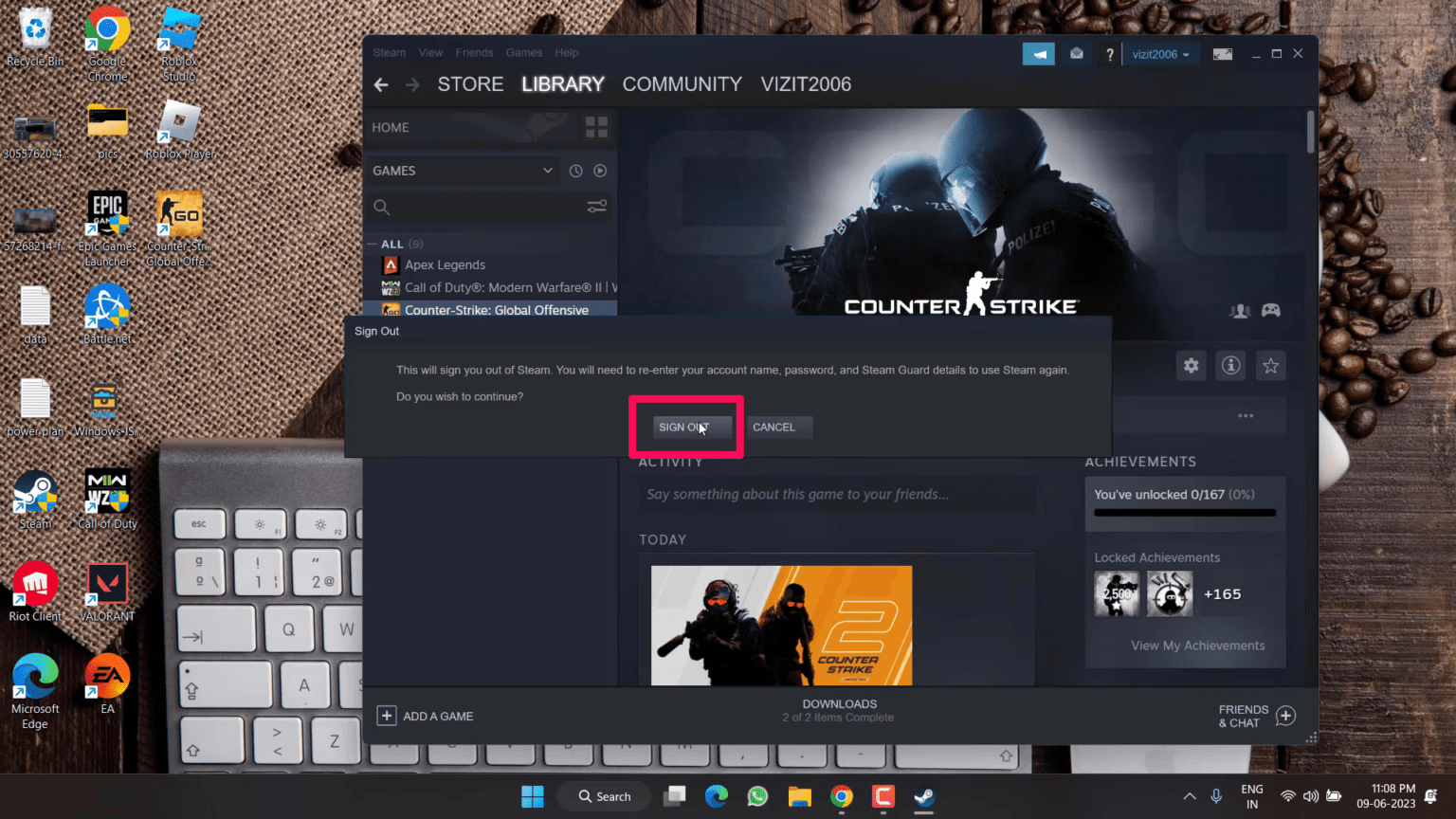Image resolution: width=1456 pixels, height=819 pixels.
Task: Show hidden system tray icons chevron
Action: pos(1189,796)
